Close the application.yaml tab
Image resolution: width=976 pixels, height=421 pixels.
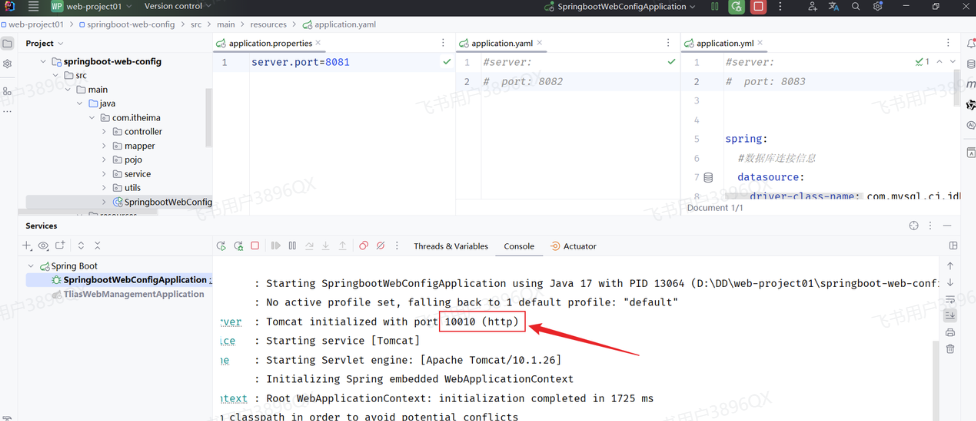539,43
